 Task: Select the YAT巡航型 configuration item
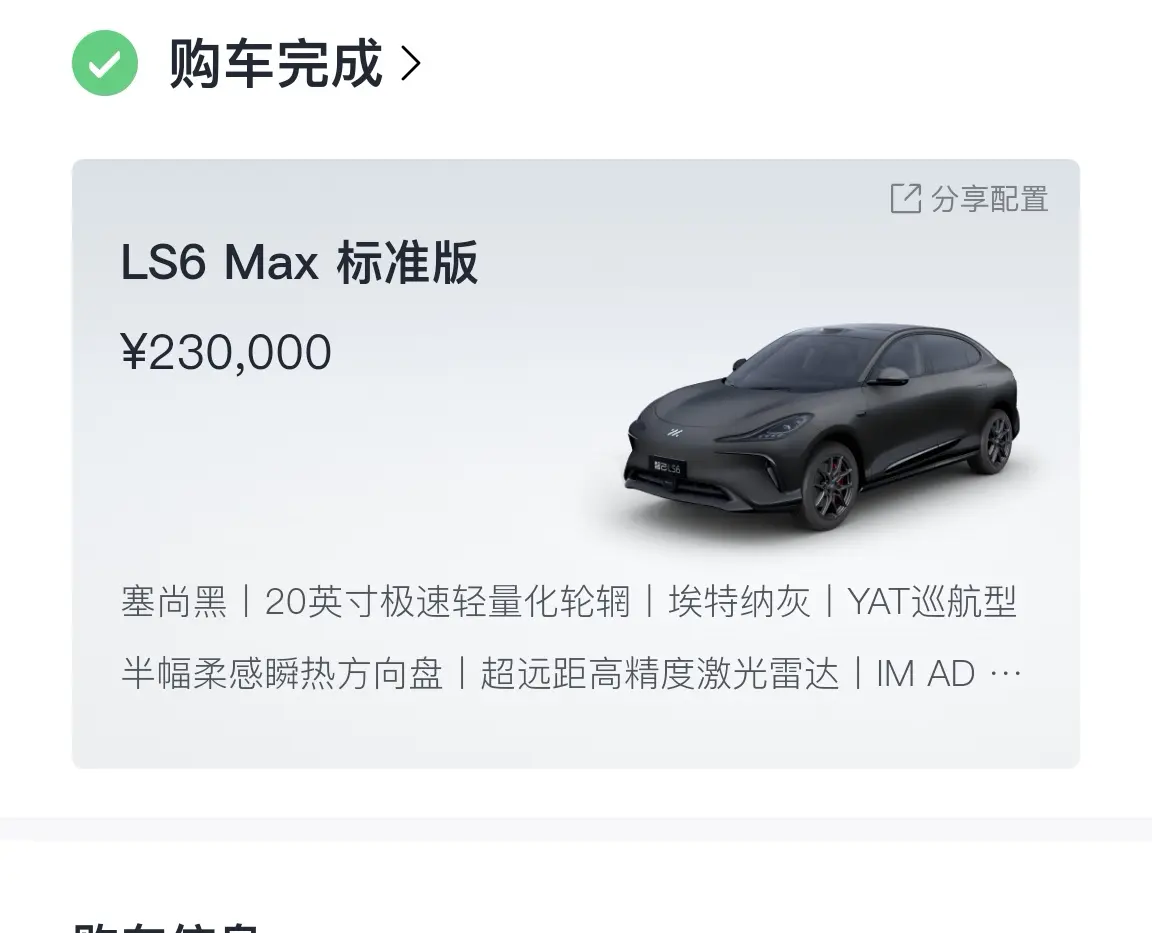932,602
